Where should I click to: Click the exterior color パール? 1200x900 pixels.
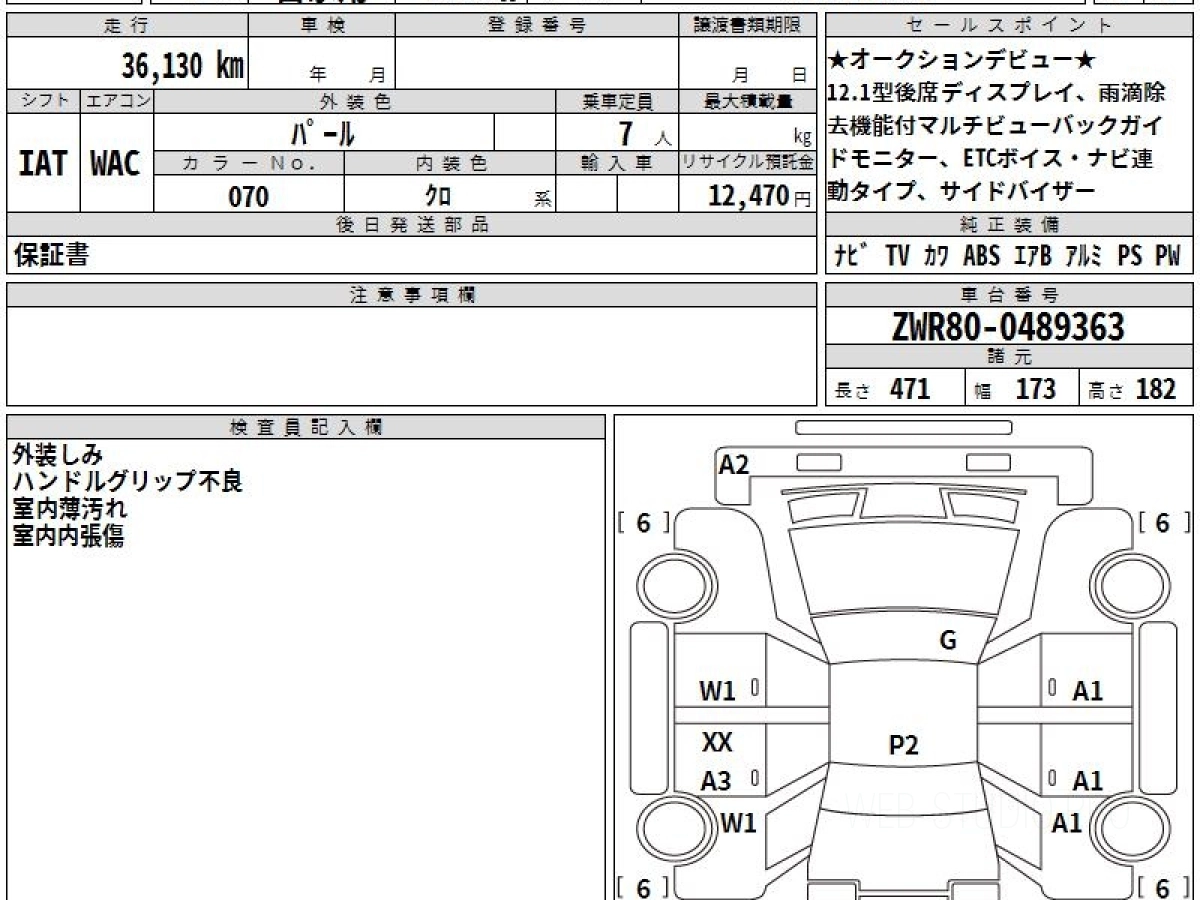click(x=323, y=132)
